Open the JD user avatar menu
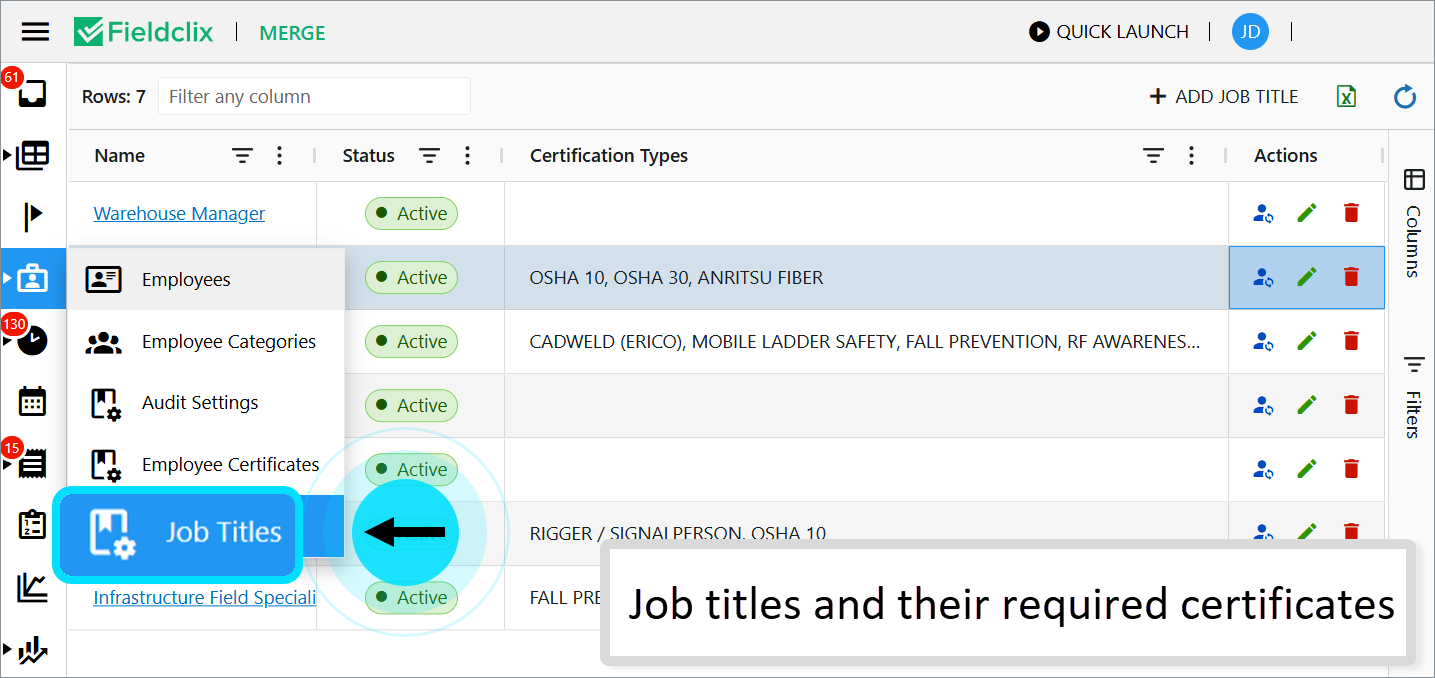1435x678 pixels. (1250, 32)
